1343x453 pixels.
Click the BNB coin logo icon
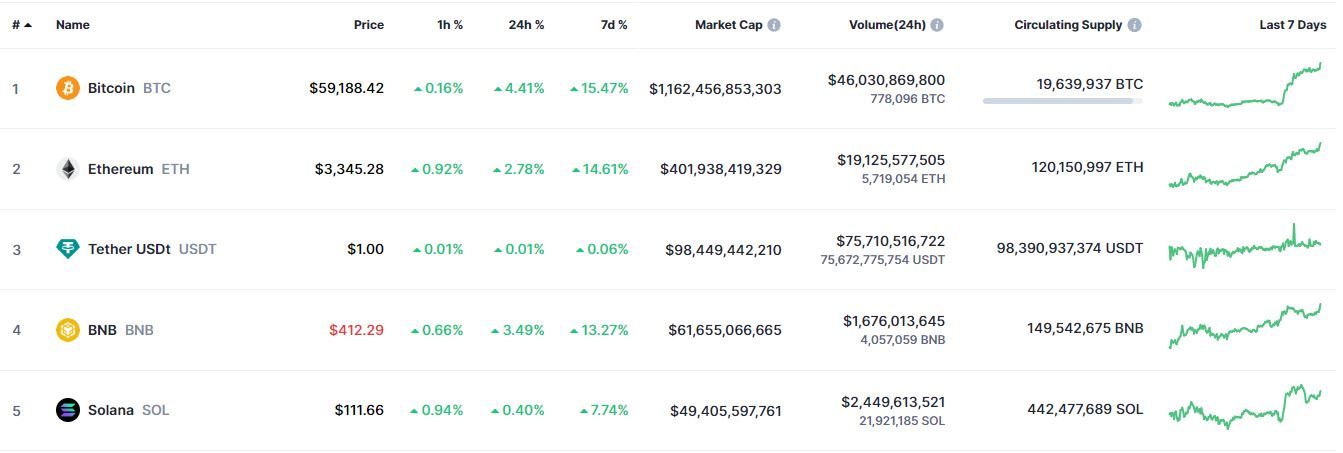(67, 330)
